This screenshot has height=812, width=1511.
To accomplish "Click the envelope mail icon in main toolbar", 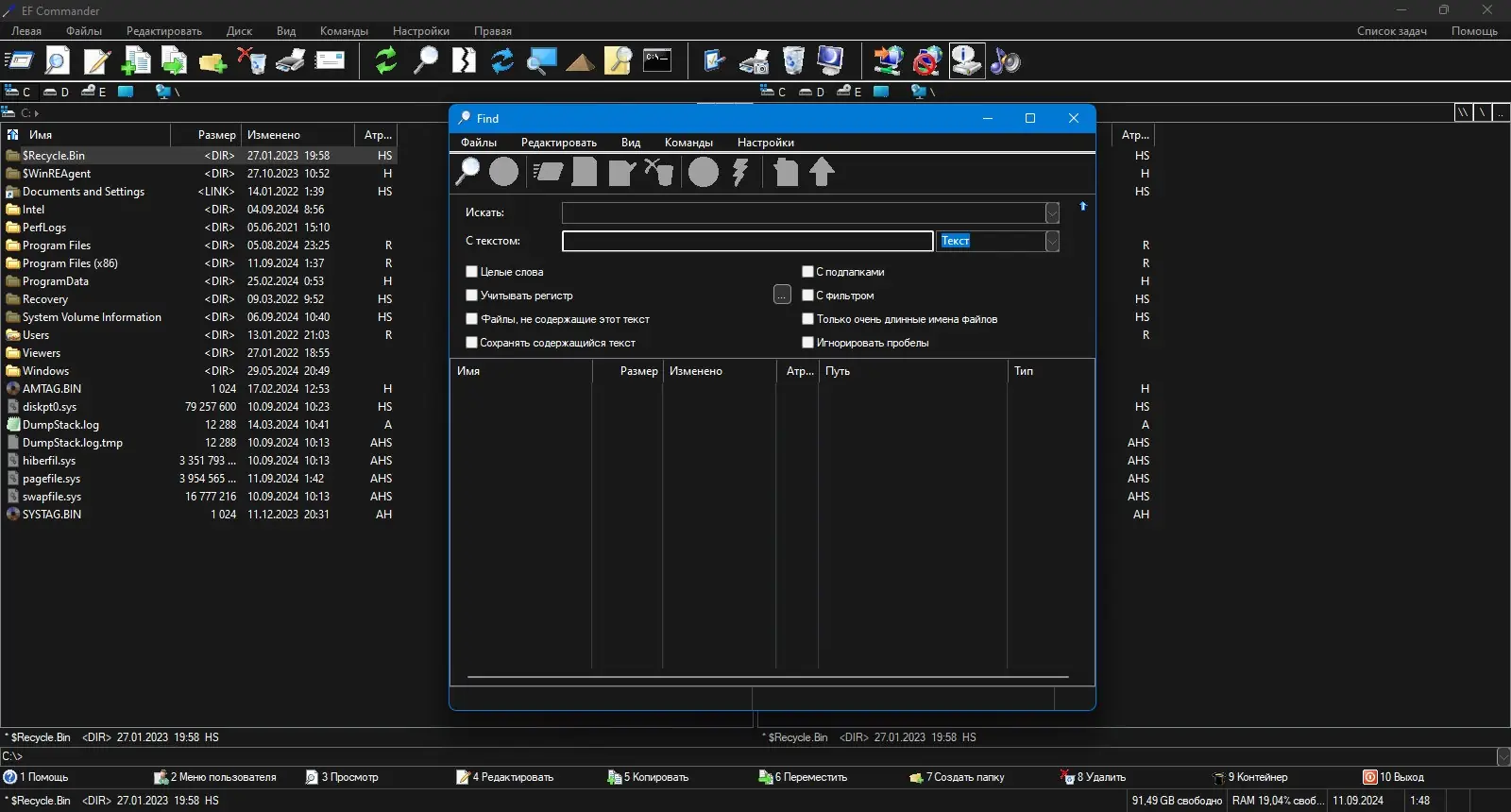I will [330, 61].
